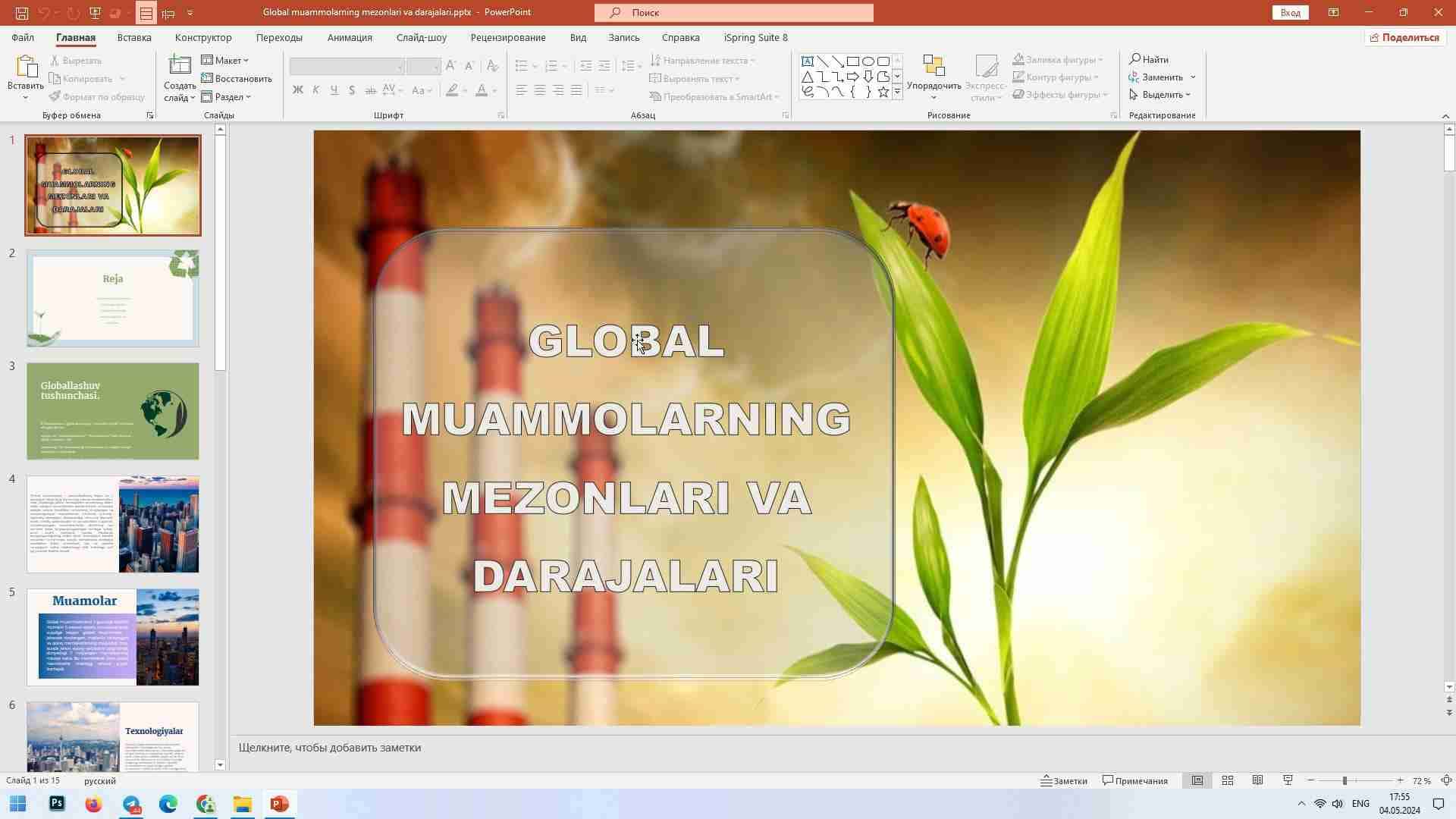Open Заметки notes button in status bar
This screenshot has height=819, width=1456.
click(x=1064, y=781)
